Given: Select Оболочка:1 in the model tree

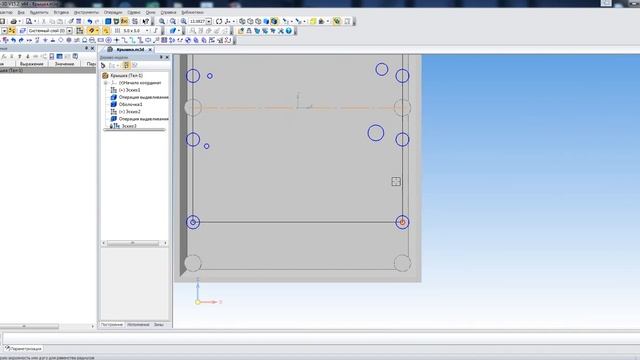Looking at the screenshot, I should pos(131,104).
